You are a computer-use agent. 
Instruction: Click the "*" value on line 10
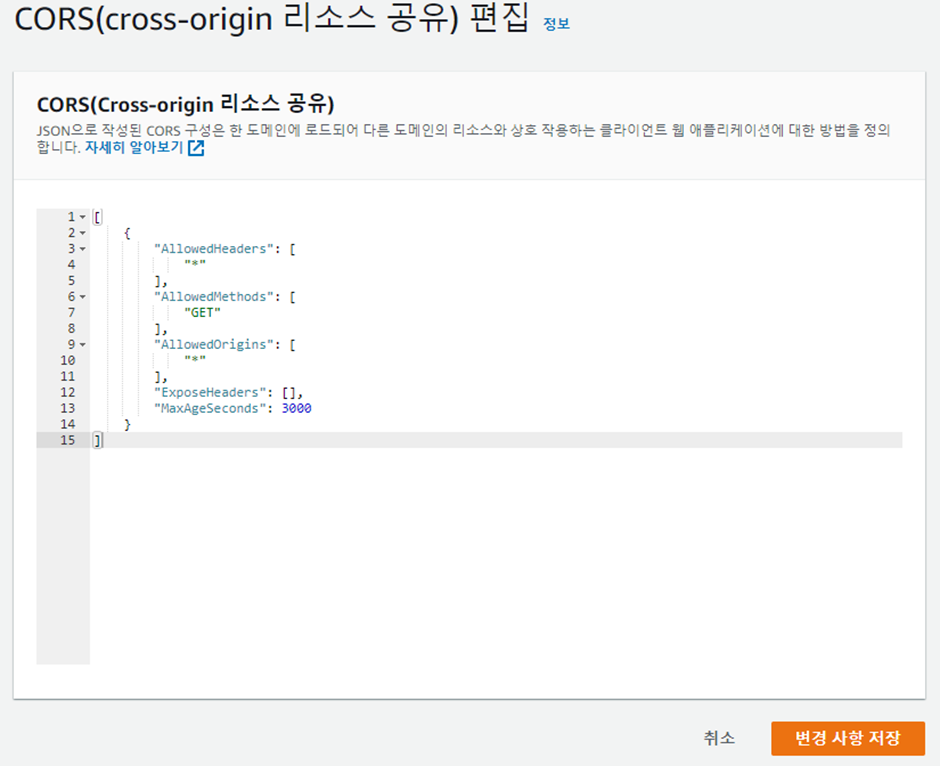tap(195, 360)
